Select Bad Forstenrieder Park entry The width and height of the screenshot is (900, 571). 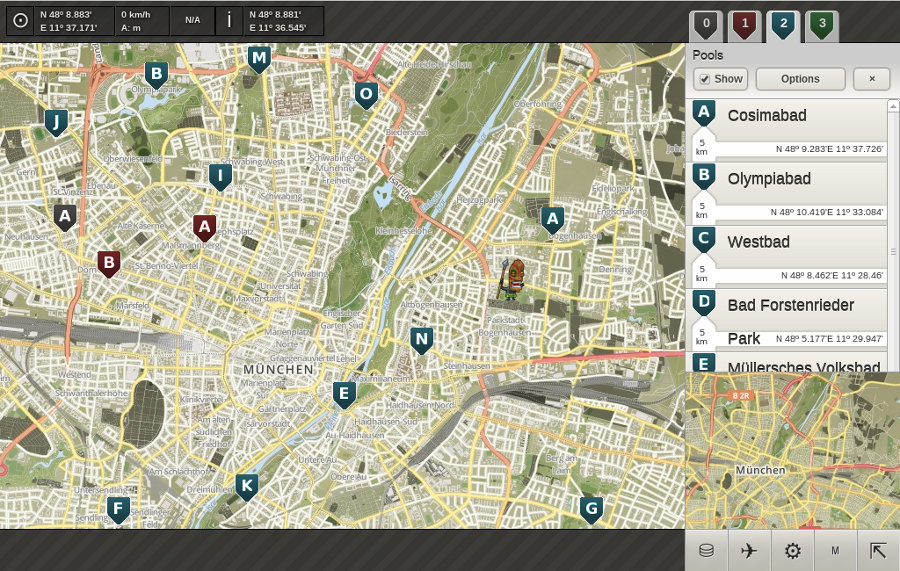point(787,319)
